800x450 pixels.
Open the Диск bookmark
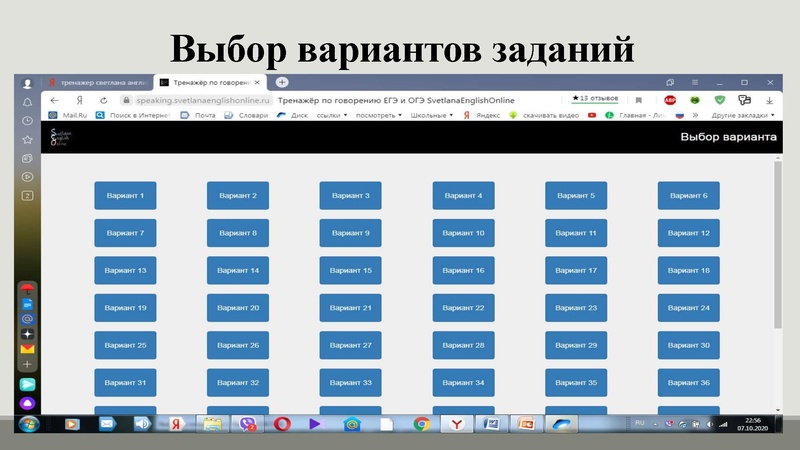[293, 115]
